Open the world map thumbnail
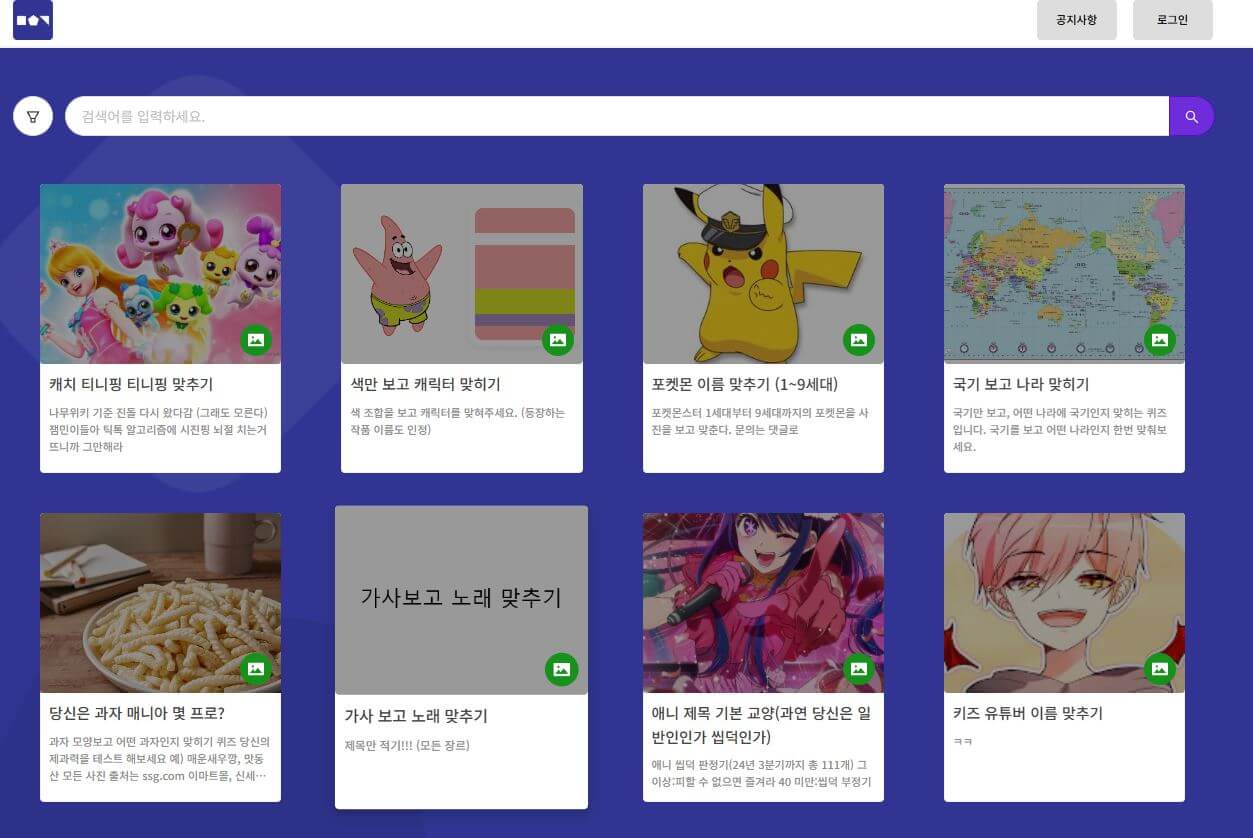Image resolution: width=1253 pixels, height=838 pixels. pos(1064,274)
